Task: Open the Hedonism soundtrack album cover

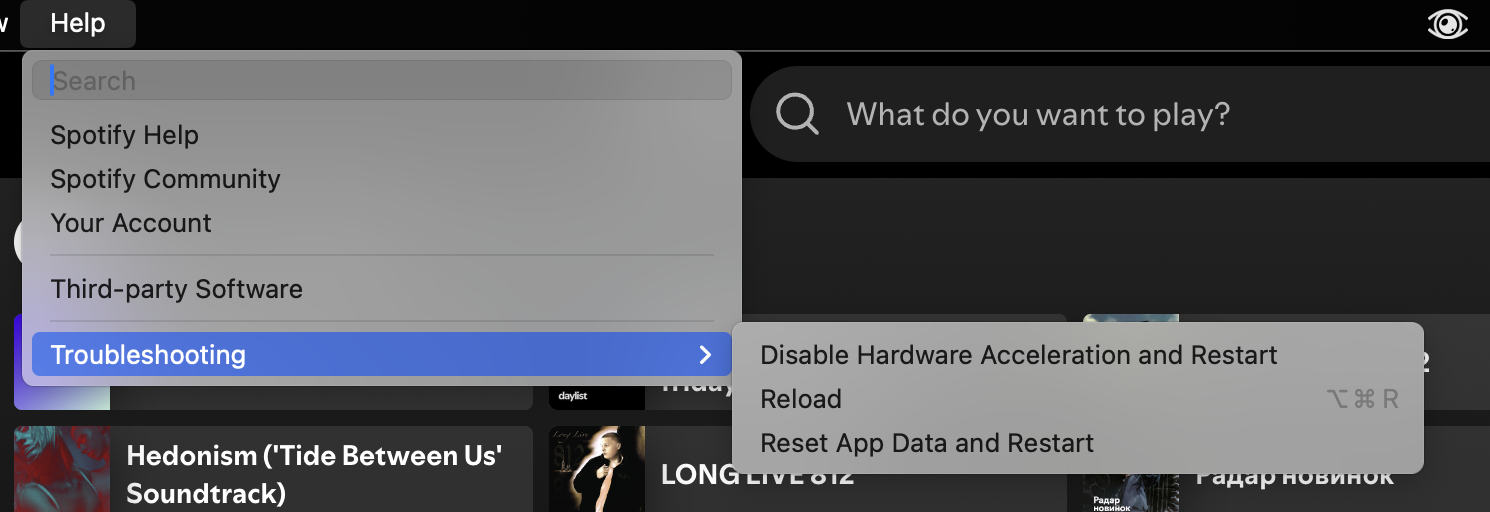Action: click(62, 469)
